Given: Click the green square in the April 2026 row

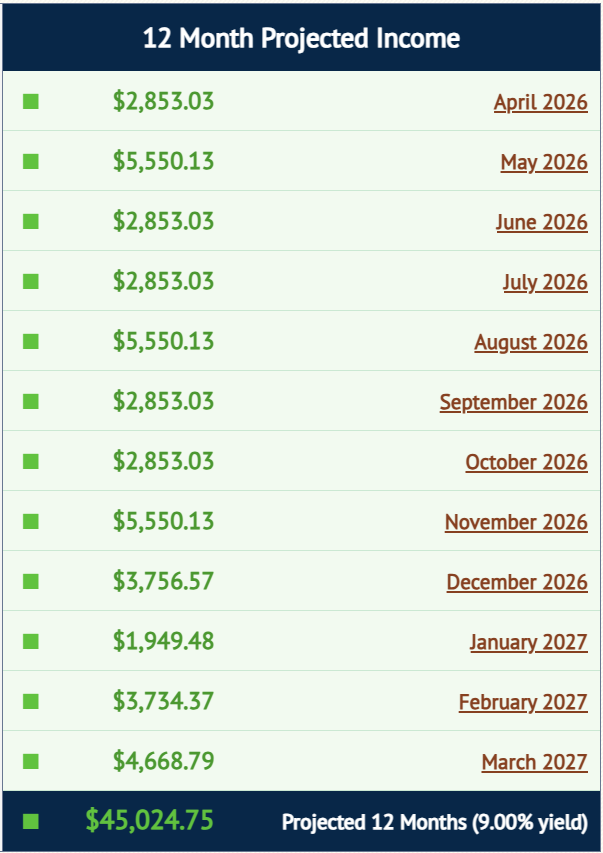Looking at the screenshot, I should click(x=31, y=101).
